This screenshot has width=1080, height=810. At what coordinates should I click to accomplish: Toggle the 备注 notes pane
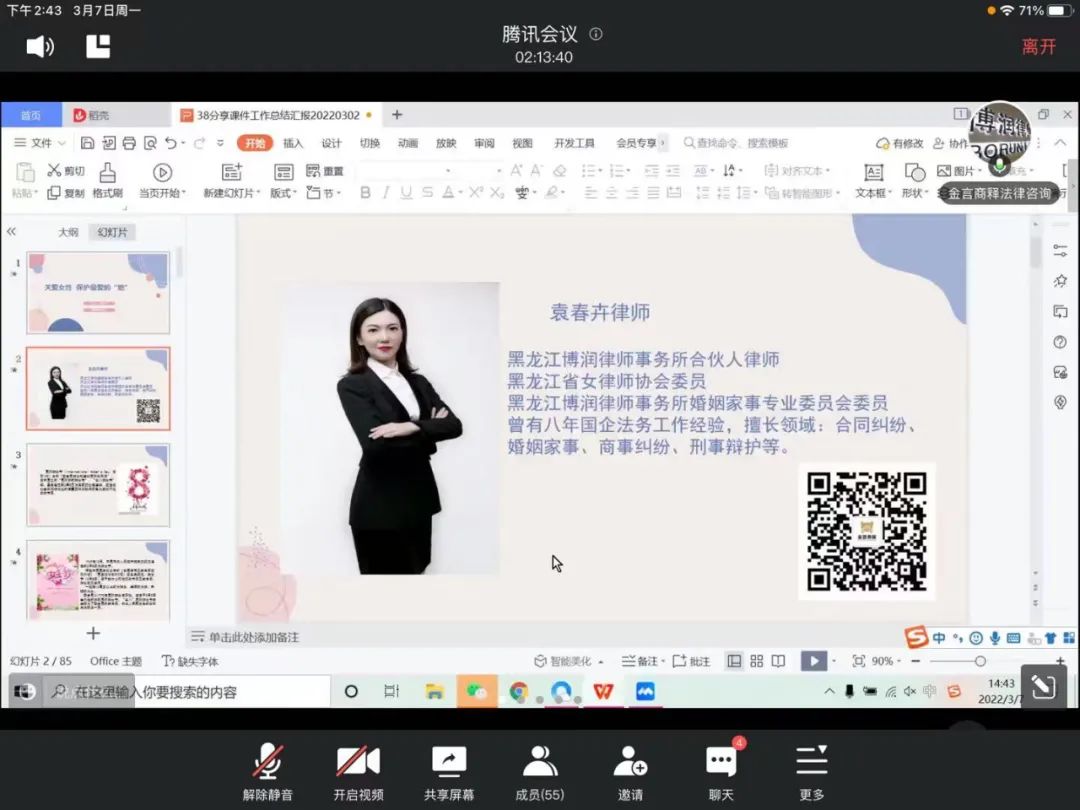[643, 661]
